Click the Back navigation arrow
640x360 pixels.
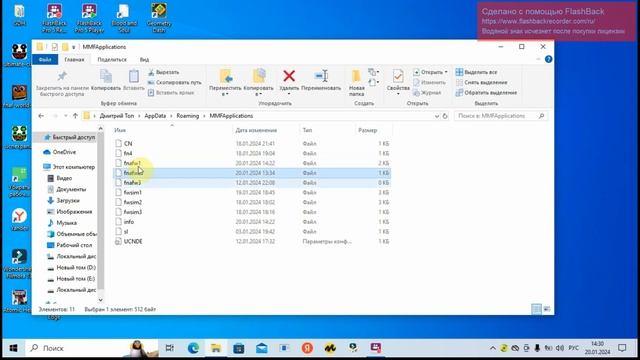[x=41, y=116]
